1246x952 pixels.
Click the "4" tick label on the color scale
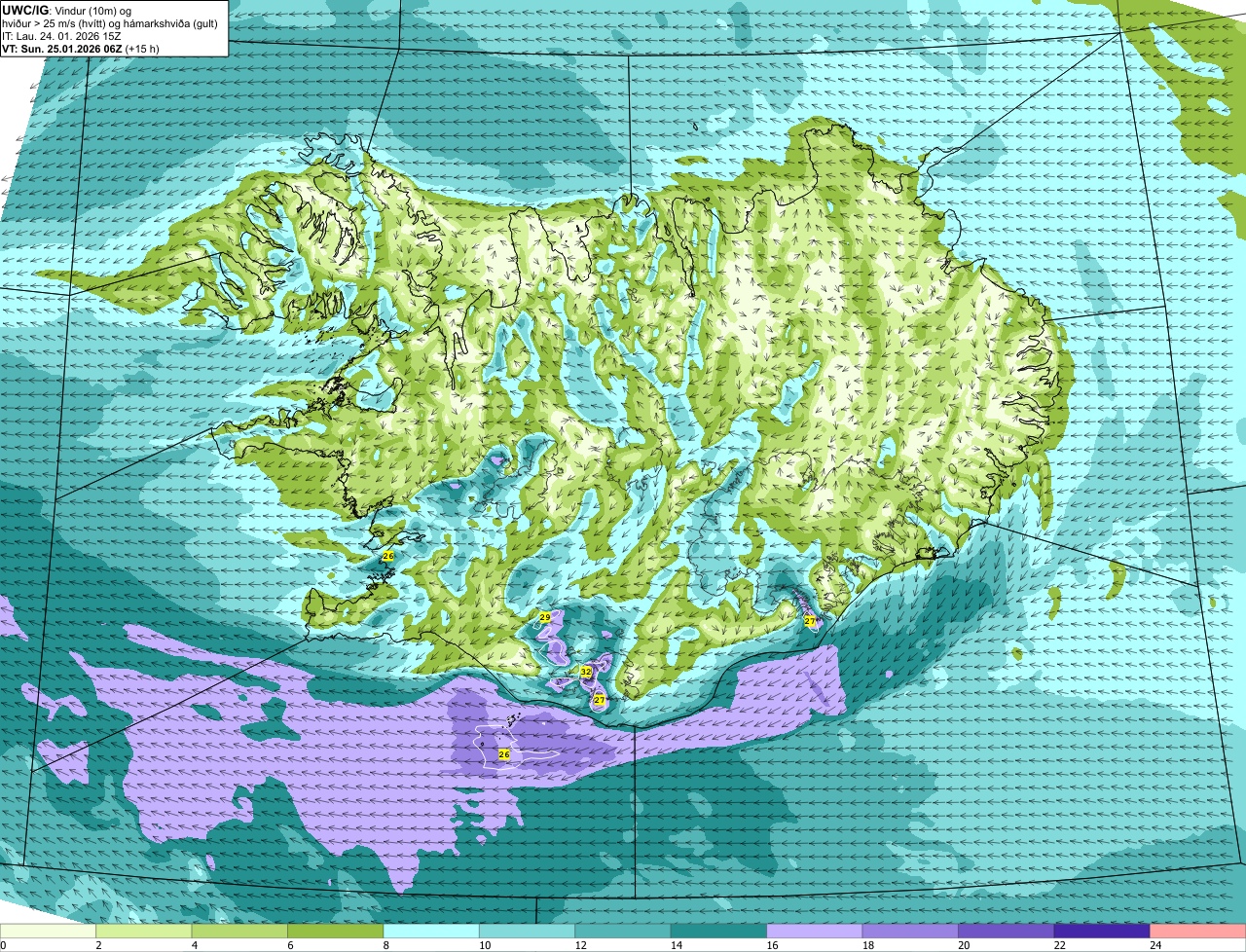(x=194, y=945)
